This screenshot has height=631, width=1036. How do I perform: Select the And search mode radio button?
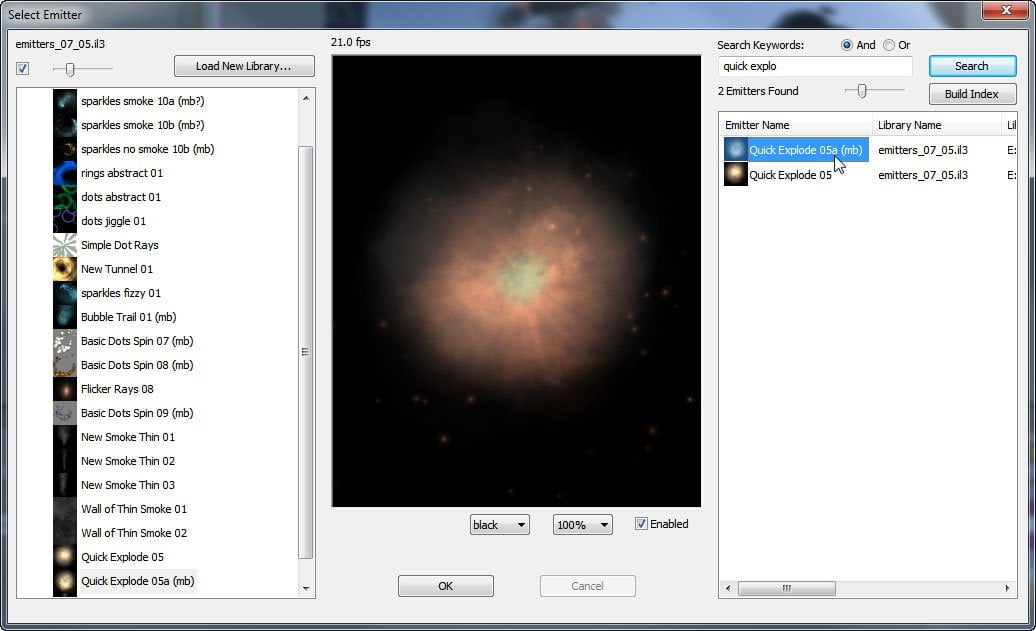click(846, 45)
